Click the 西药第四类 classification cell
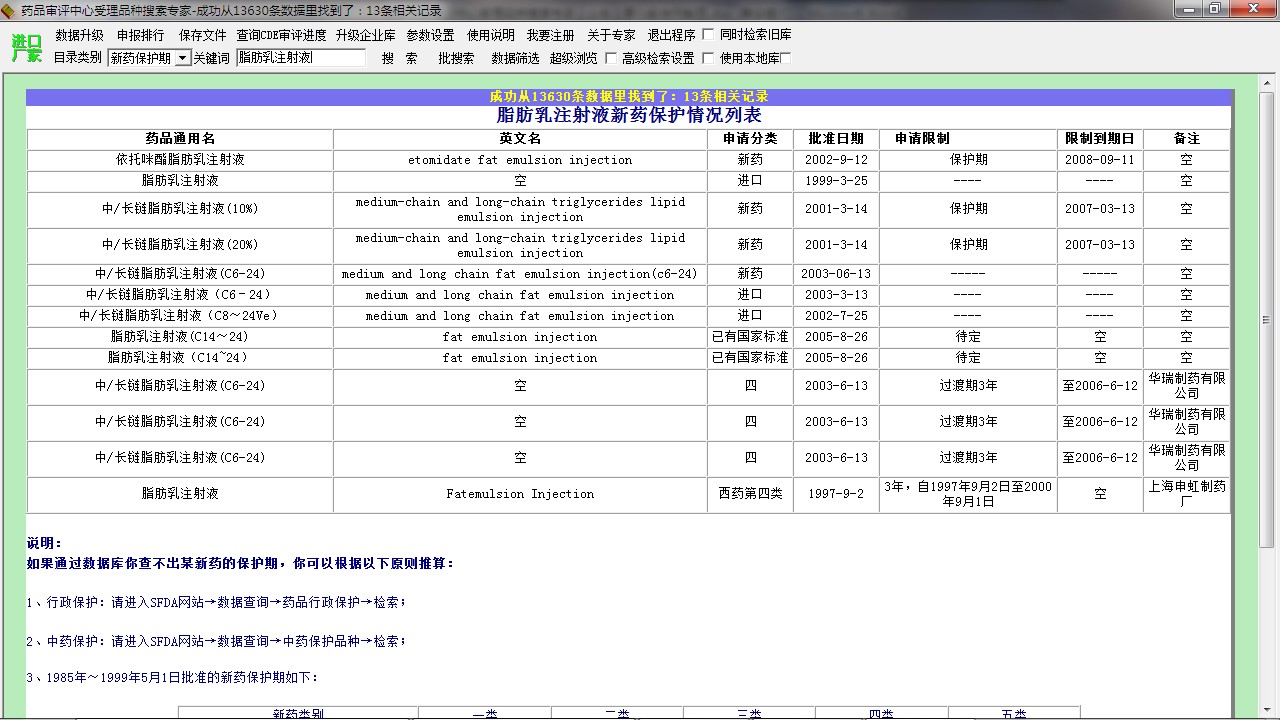The width and height of the screenshot is (1280, 720). (x=750, y=494)
